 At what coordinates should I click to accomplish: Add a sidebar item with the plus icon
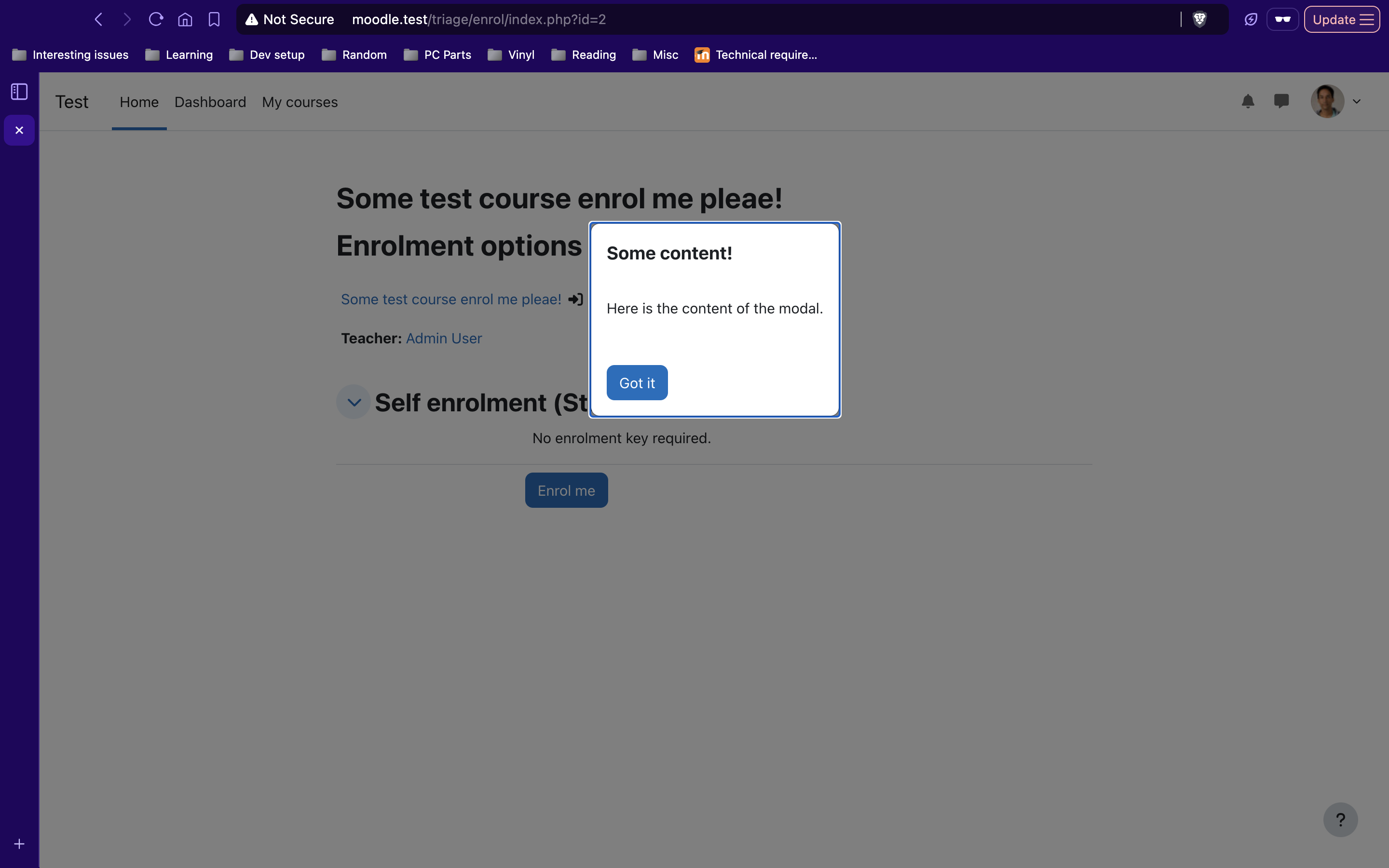(19, 844)
